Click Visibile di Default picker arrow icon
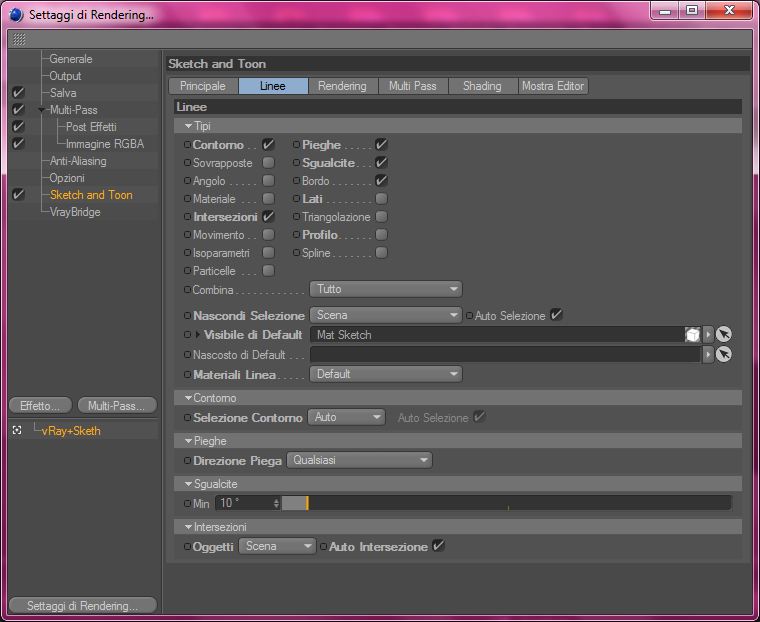The height and width of the screenshot is (622, 760). pyautogui.click(x=724, y=335)
